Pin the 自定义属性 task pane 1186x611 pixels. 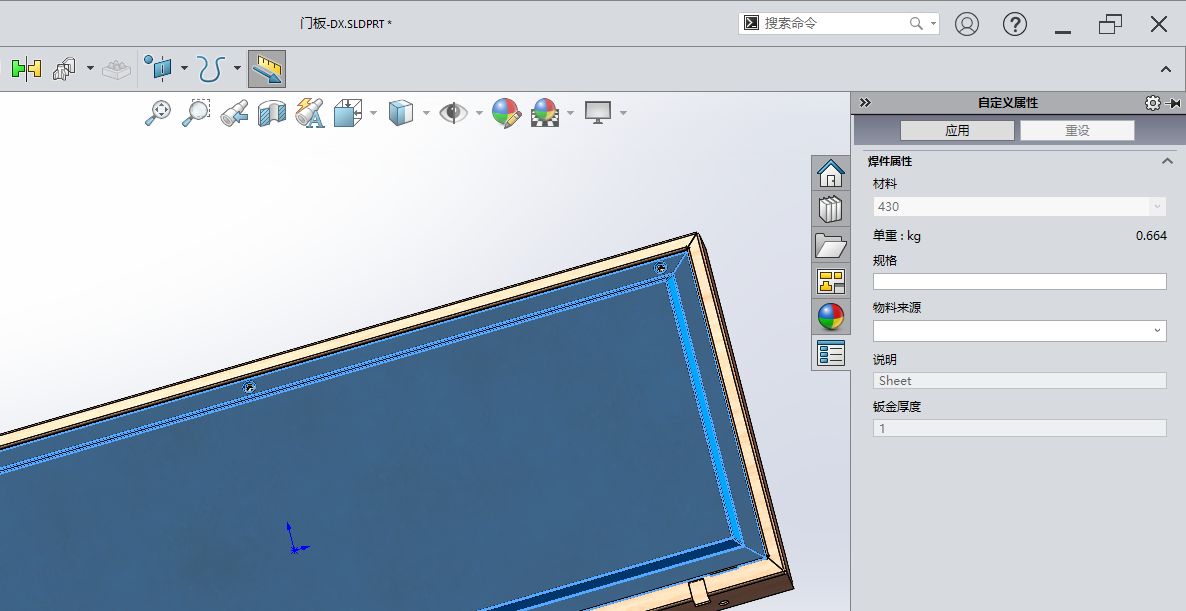(x=1175, y=104)
